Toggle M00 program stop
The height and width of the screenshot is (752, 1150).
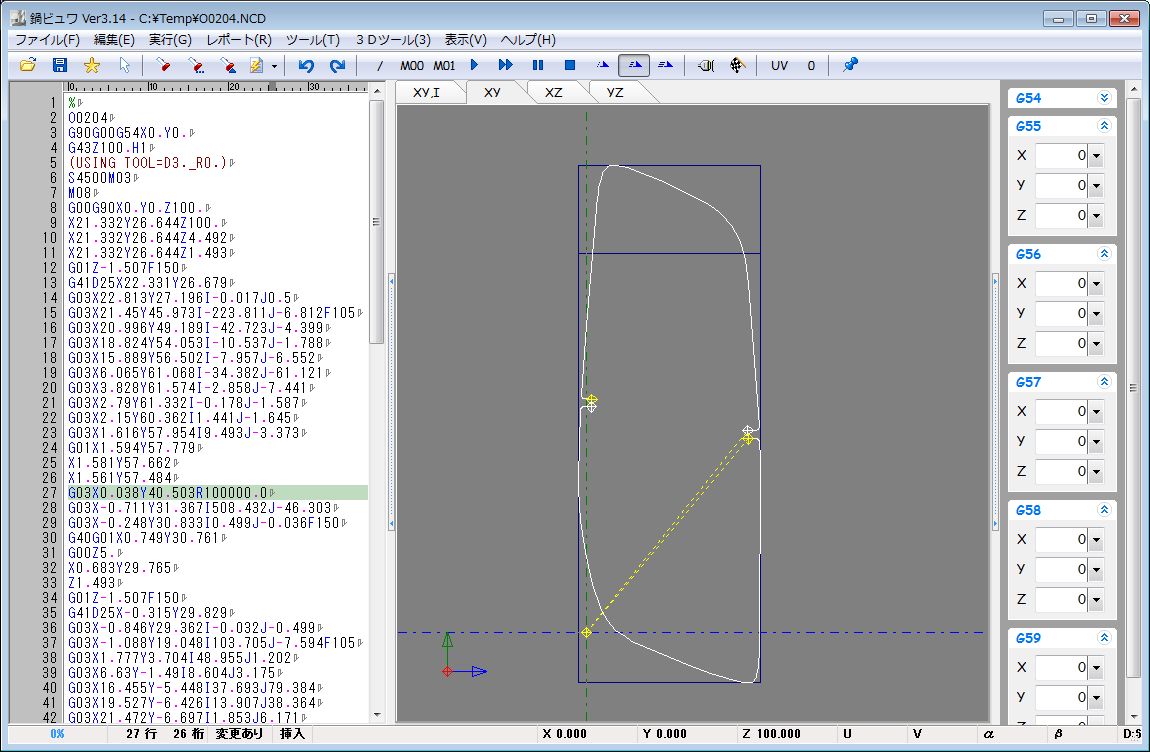(411, 65)
